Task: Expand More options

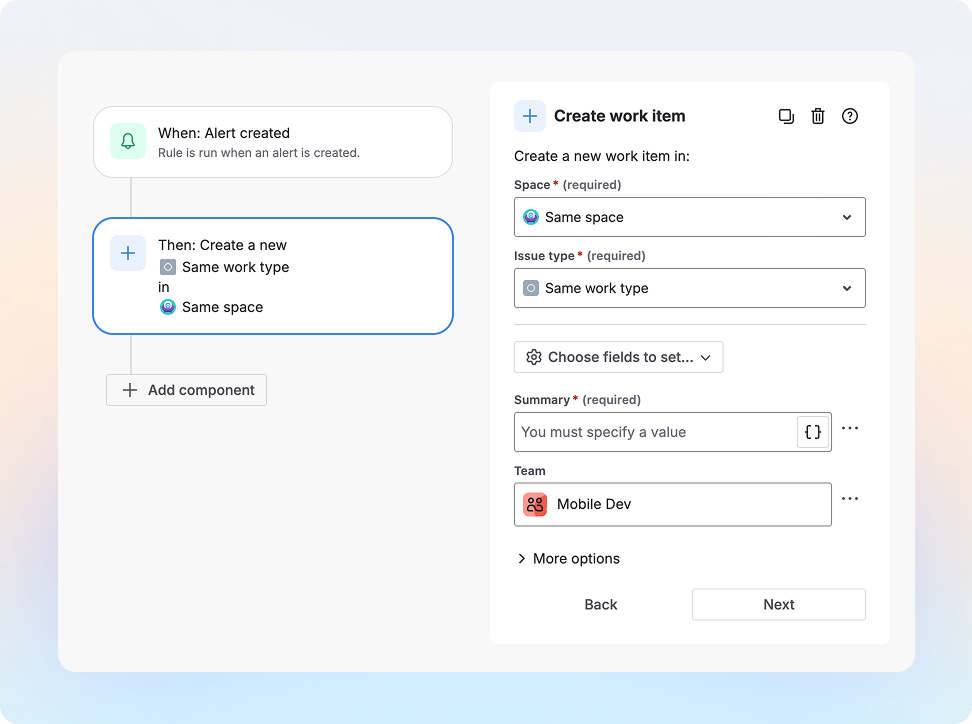Action: (x=568, y=558)
